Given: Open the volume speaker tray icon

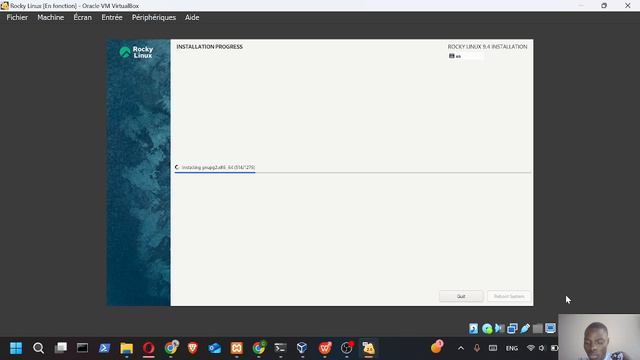Looking at the screenshot, I should 542,348.
